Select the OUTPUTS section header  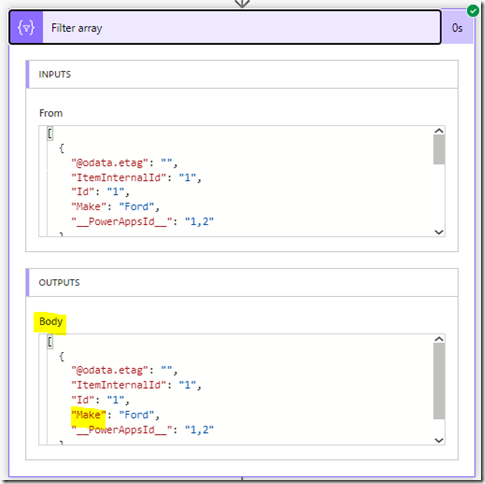242,283
